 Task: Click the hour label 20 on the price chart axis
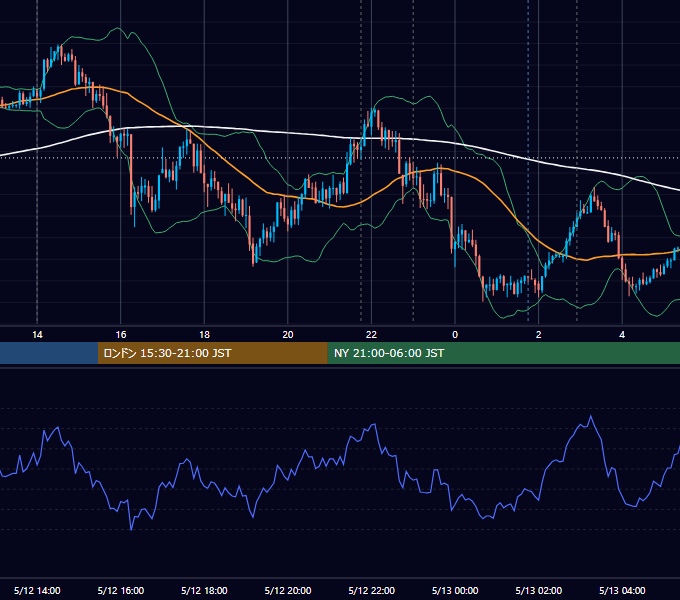click(288, 335)
